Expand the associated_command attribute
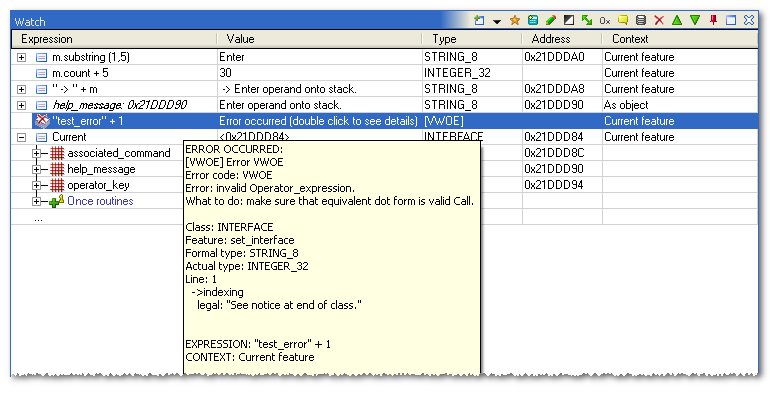Screen dimensions: 770x393 (36, 153)
